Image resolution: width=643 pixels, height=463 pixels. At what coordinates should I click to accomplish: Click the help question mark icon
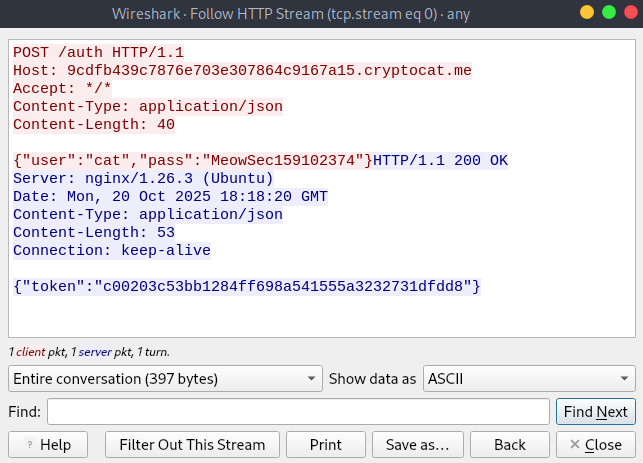(x=30, y=445)
